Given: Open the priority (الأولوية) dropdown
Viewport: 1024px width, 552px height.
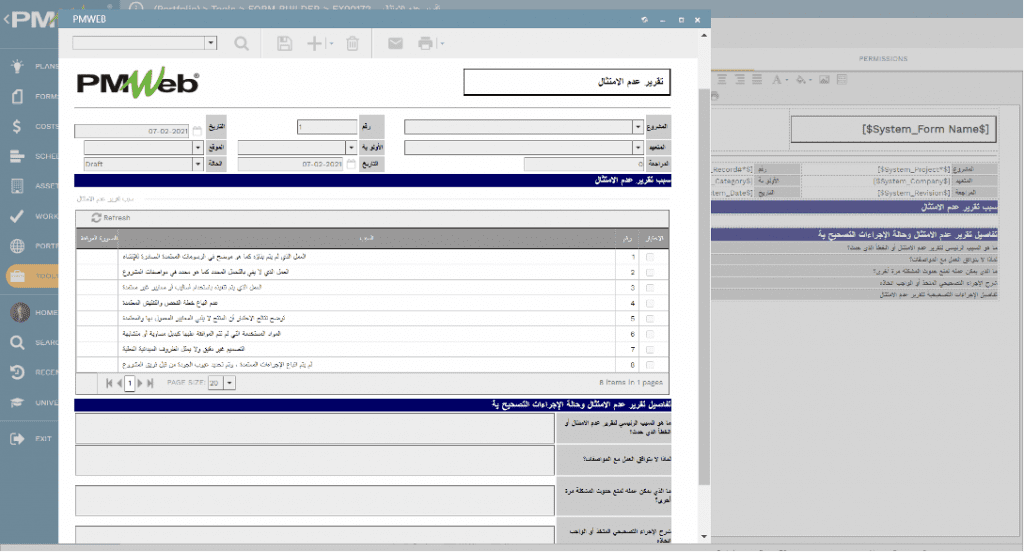Looking at the screenshot, I should pyautogui.click(x=351, y=148).
